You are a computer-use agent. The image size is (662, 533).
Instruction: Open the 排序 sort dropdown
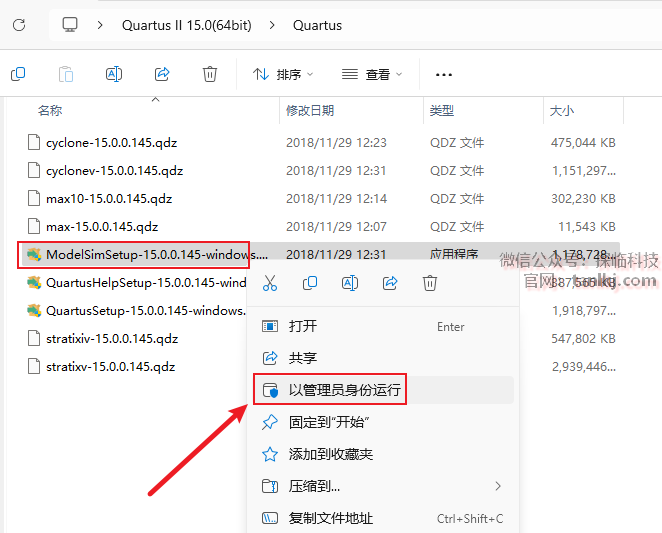tap(283, 75)
